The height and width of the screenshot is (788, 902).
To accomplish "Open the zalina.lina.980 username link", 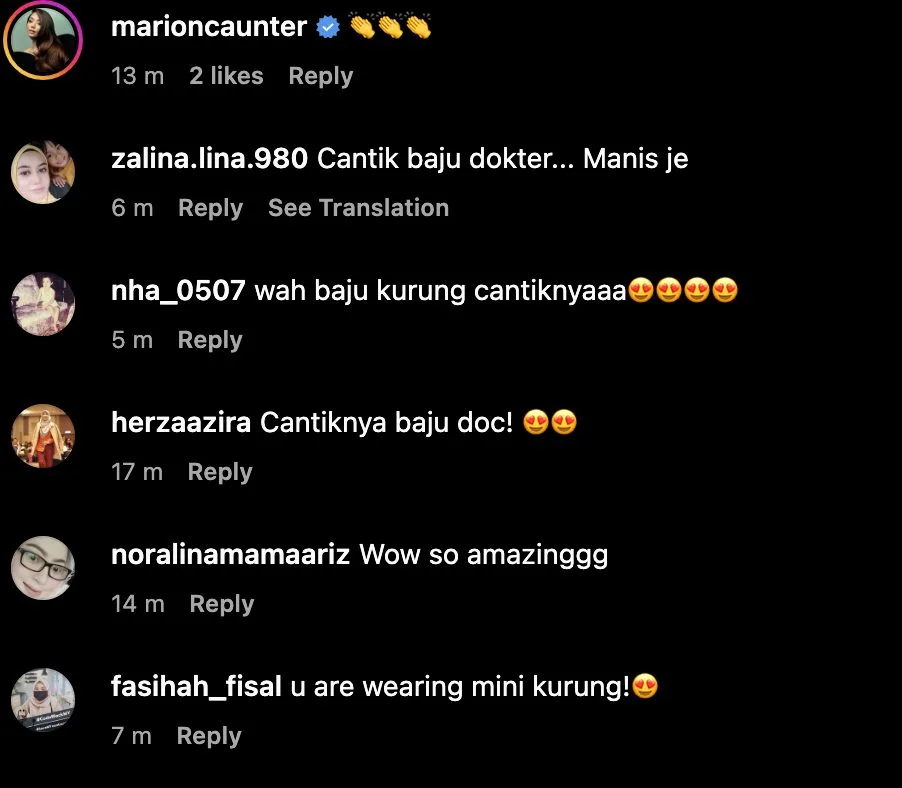I will pos(209,158).
